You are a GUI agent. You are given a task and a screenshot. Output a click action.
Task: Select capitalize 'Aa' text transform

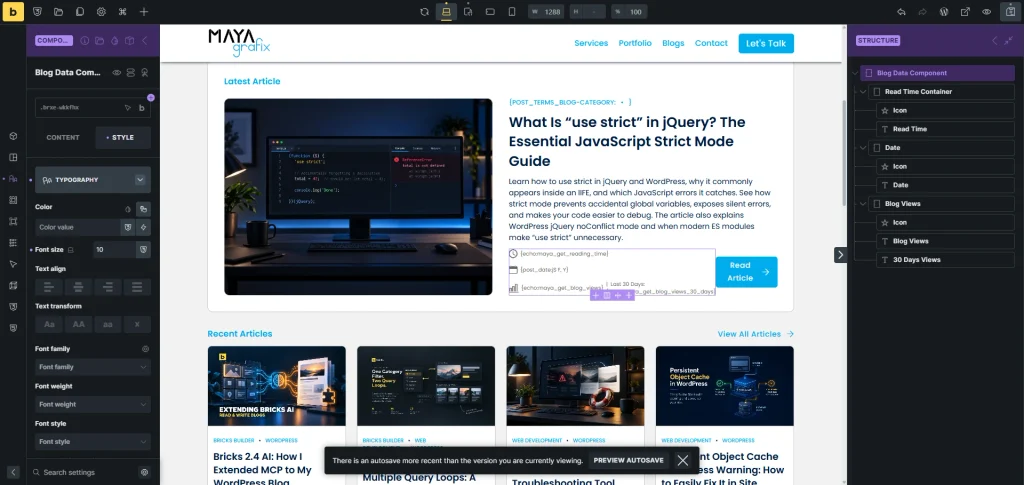tap(49, 324)
